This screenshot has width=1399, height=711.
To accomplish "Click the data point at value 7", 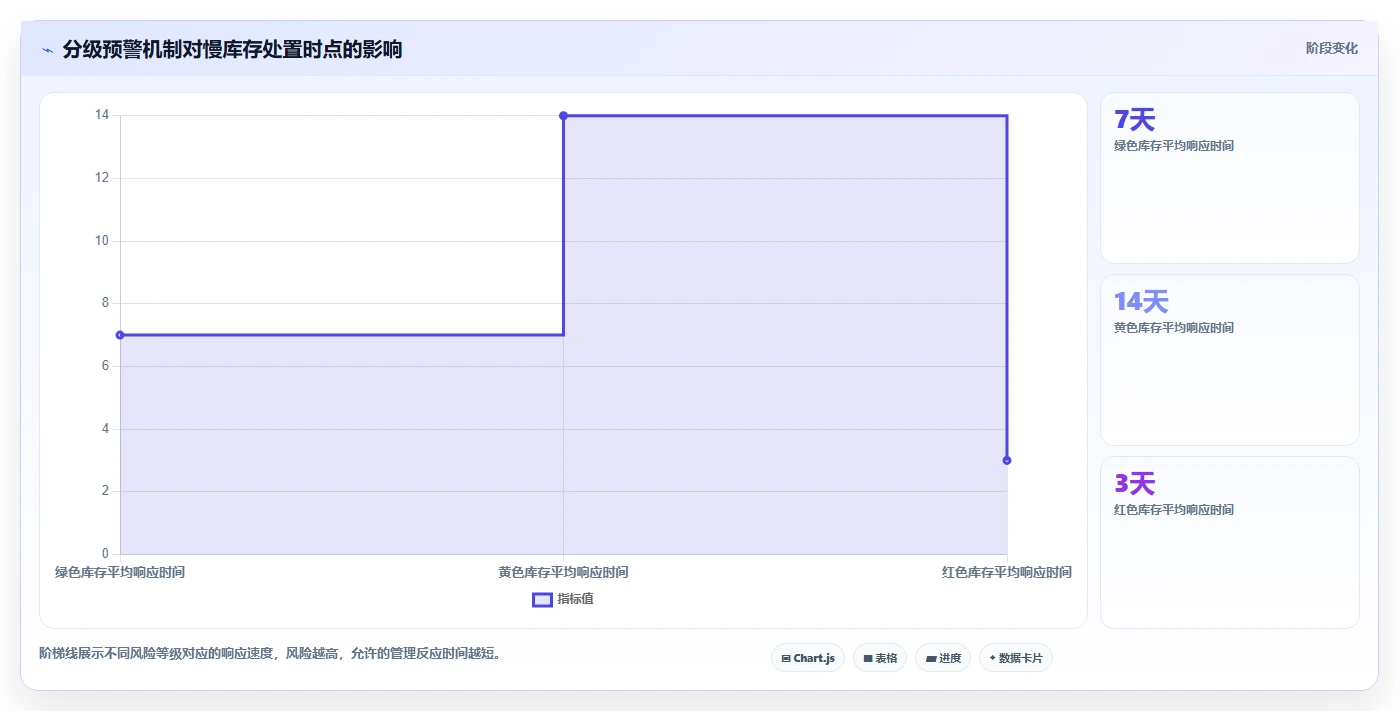I will click(x=120, y=335).
